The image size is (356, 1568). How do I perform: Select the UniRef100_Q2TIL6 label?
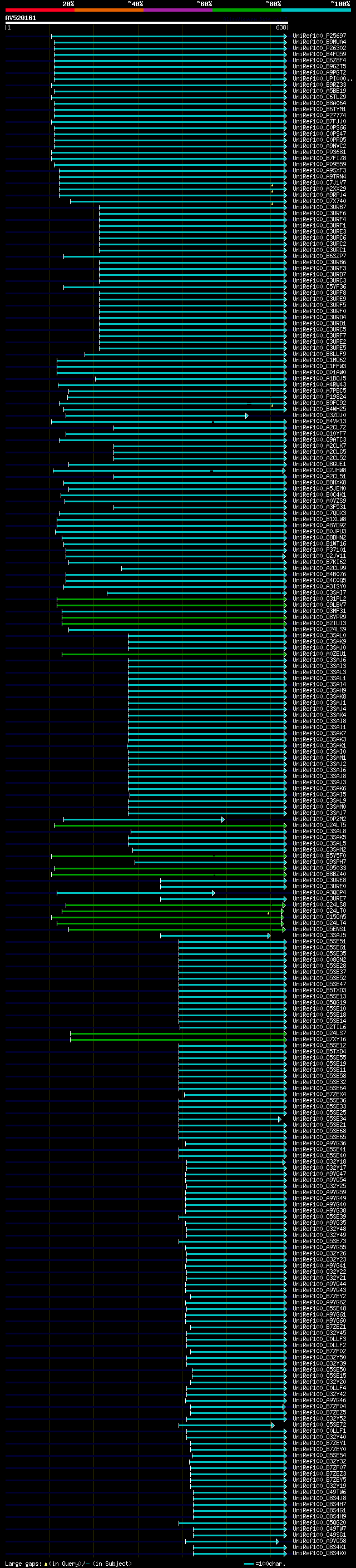point(319,1027)
